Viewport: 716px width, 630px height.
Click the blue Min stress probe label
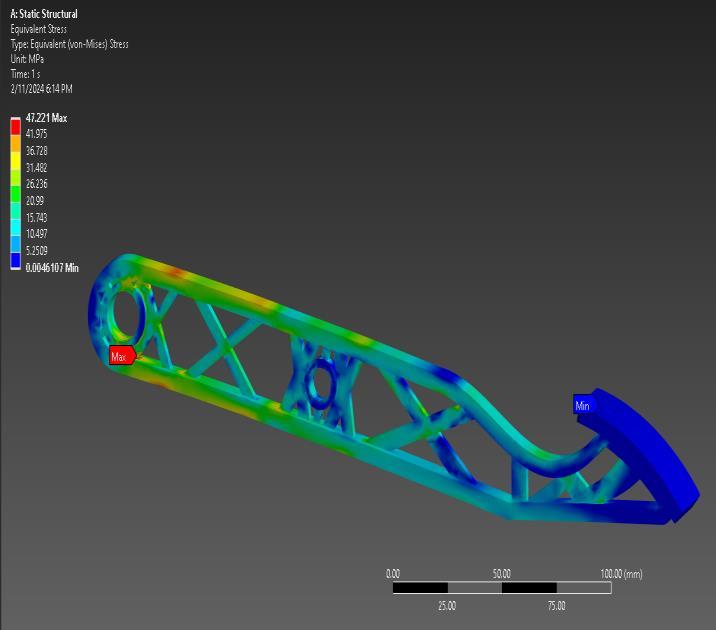583,405
